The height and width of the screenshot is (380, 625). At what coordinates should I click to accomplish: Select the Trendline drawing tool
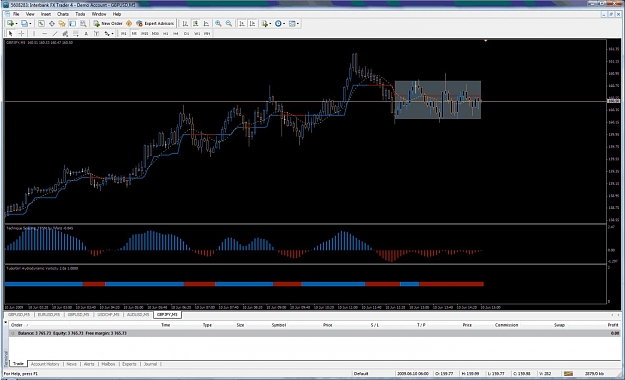tap(55, 33)
